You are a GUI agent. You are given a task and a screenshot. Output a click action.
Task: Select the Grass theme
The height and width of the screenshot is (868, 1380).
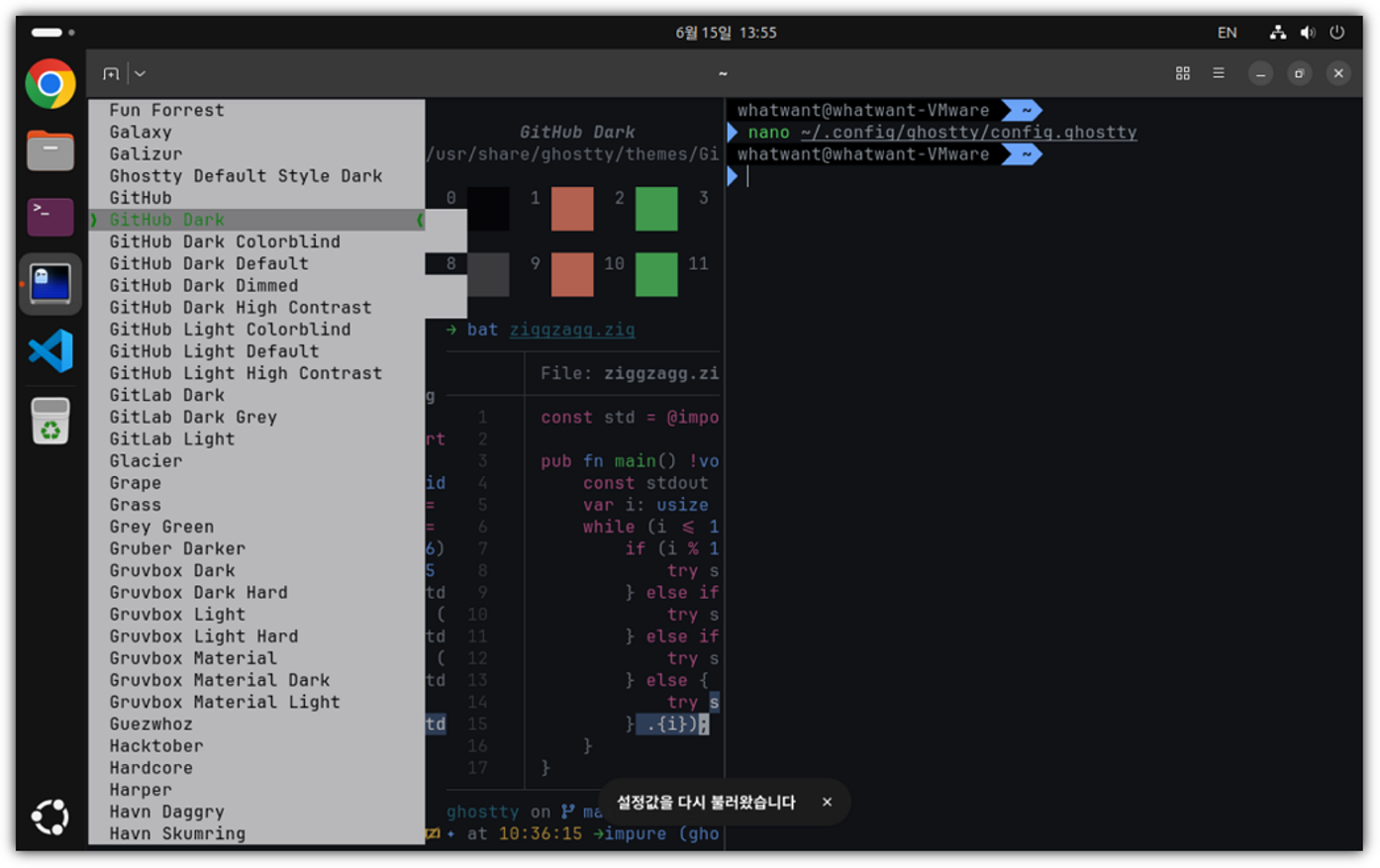[256, 505]
